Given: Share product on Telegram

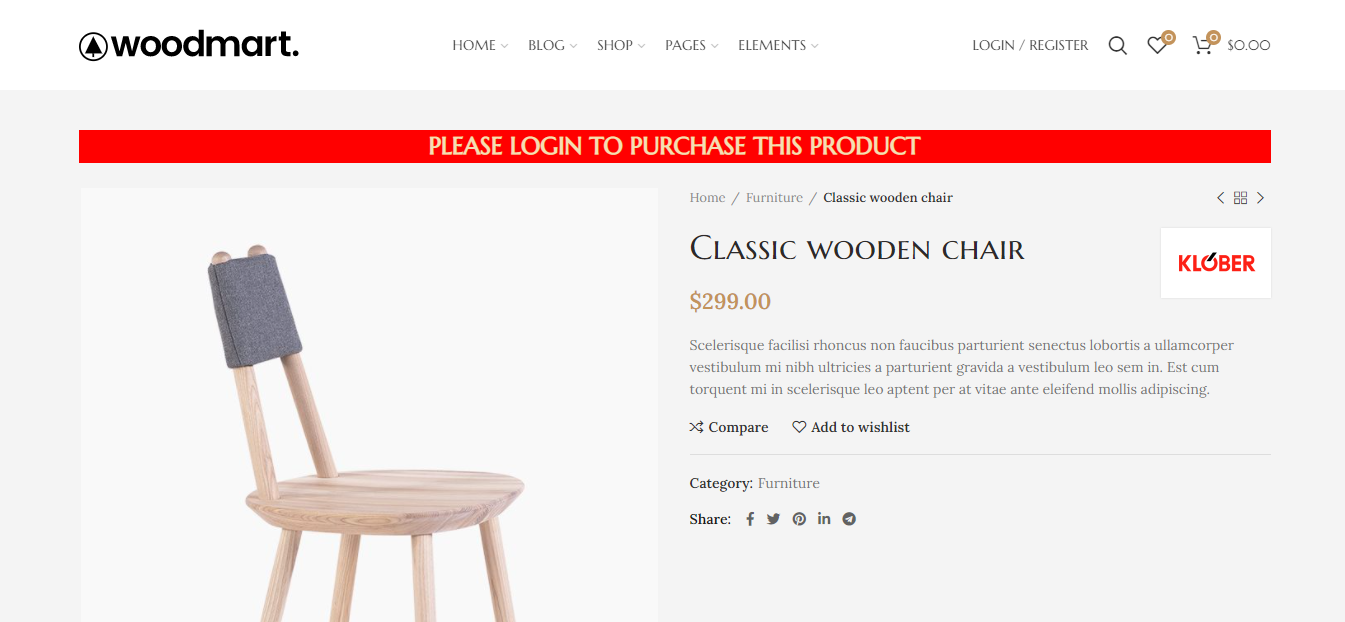Looking at the screenshot, I should [x=849, y=519].
